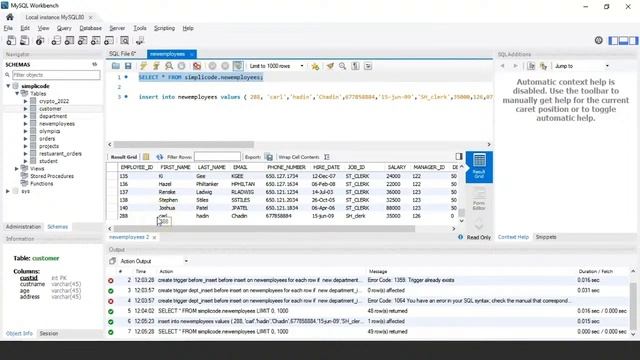640x360 pixels.
Task: Switch to the Session tab
Action: click(49, 333)
